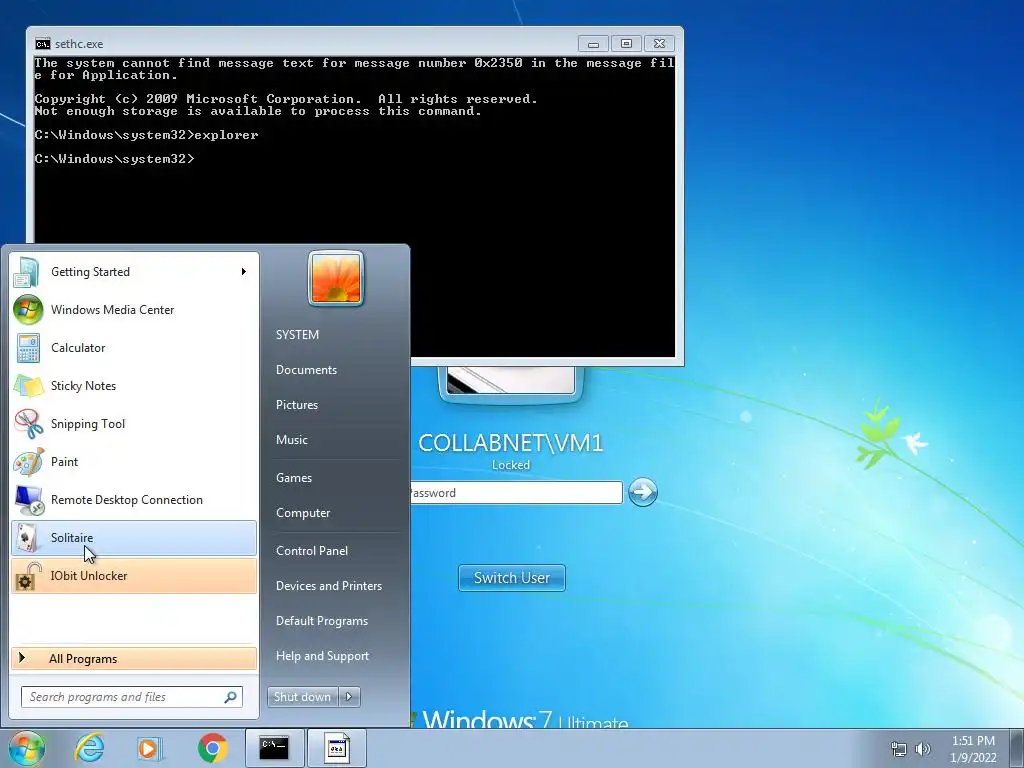This screenshot has width=1024, height=768.
Task: Maximize the sethc.exe window
Action: [626, 44]
